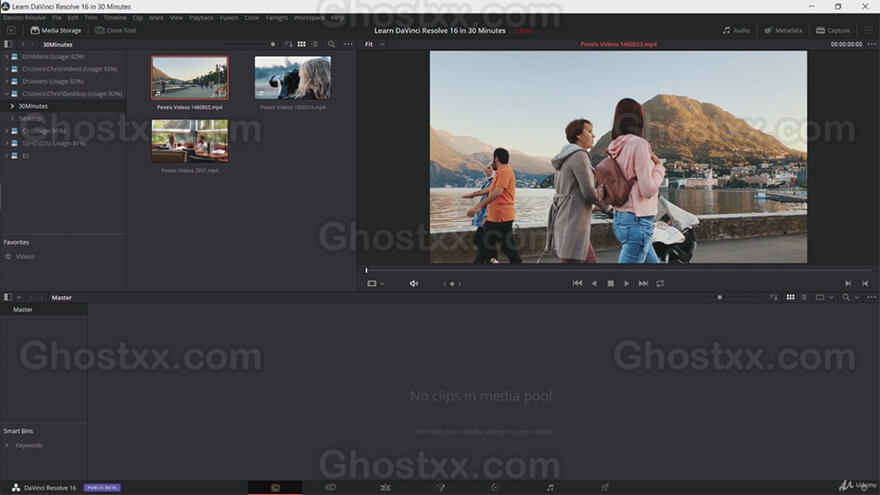Open media pool clip display dropdown
Viewport: 880px width, 495px height.
pyautogui.click(x=824, y=297)
